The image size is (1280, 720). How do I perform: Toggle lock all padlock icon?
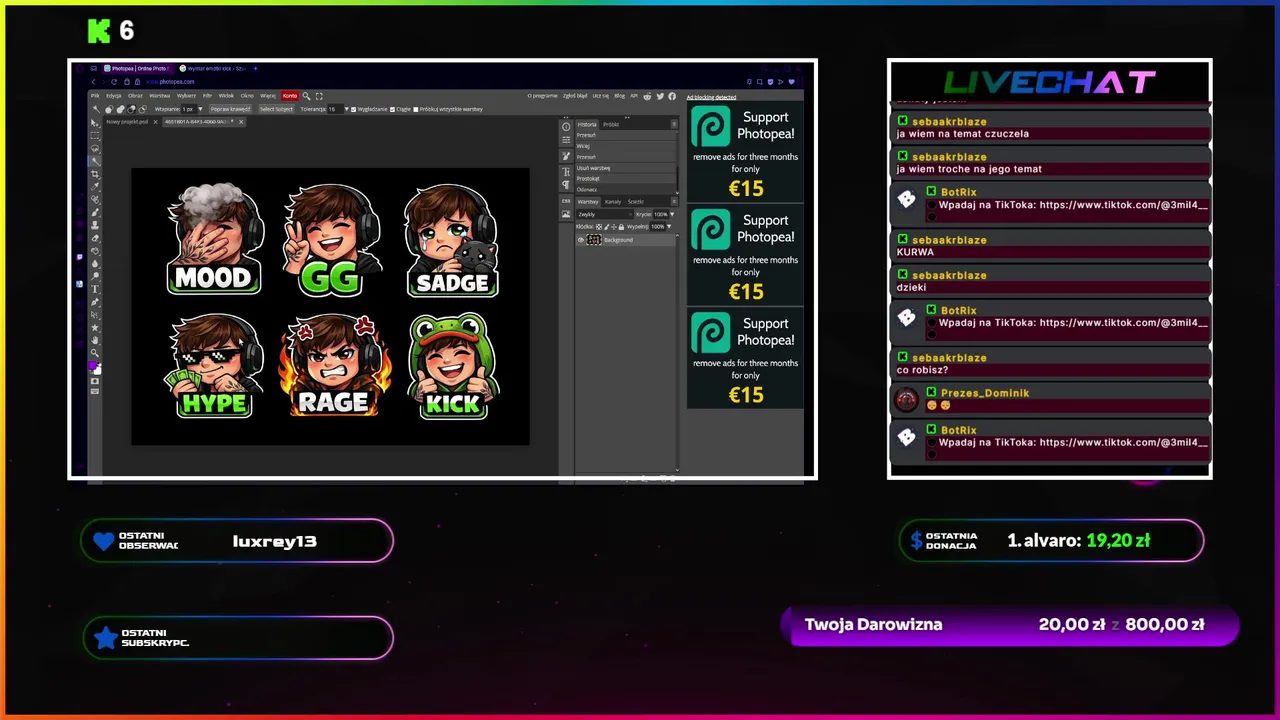(621, 227)
